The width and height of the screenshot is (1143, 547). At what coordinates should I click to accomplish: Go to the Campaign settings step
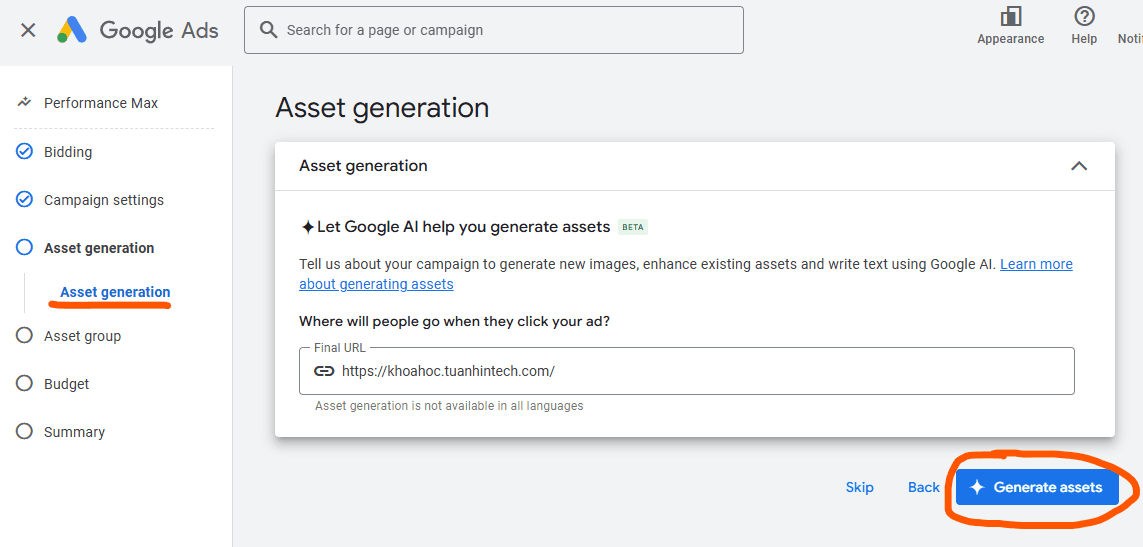click(x=104, y=200)
